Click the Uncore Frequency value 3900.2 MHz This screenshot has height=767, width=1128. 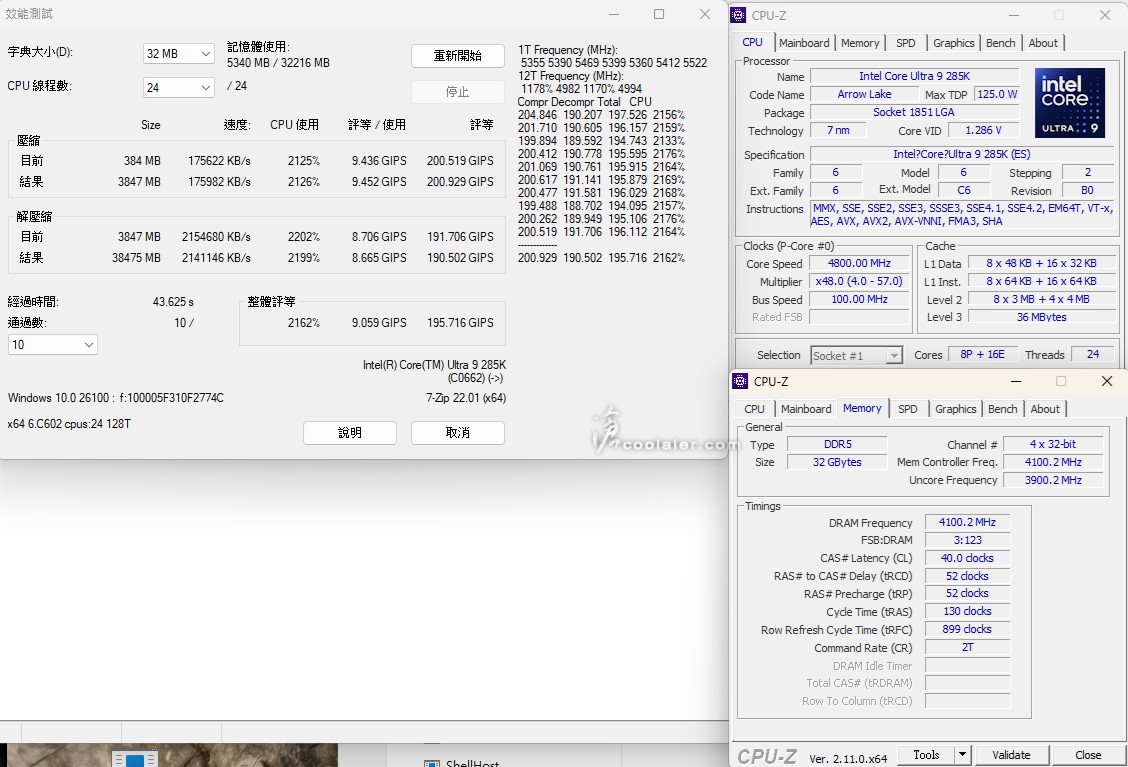pyautogui.click(x=1053, y=480)
